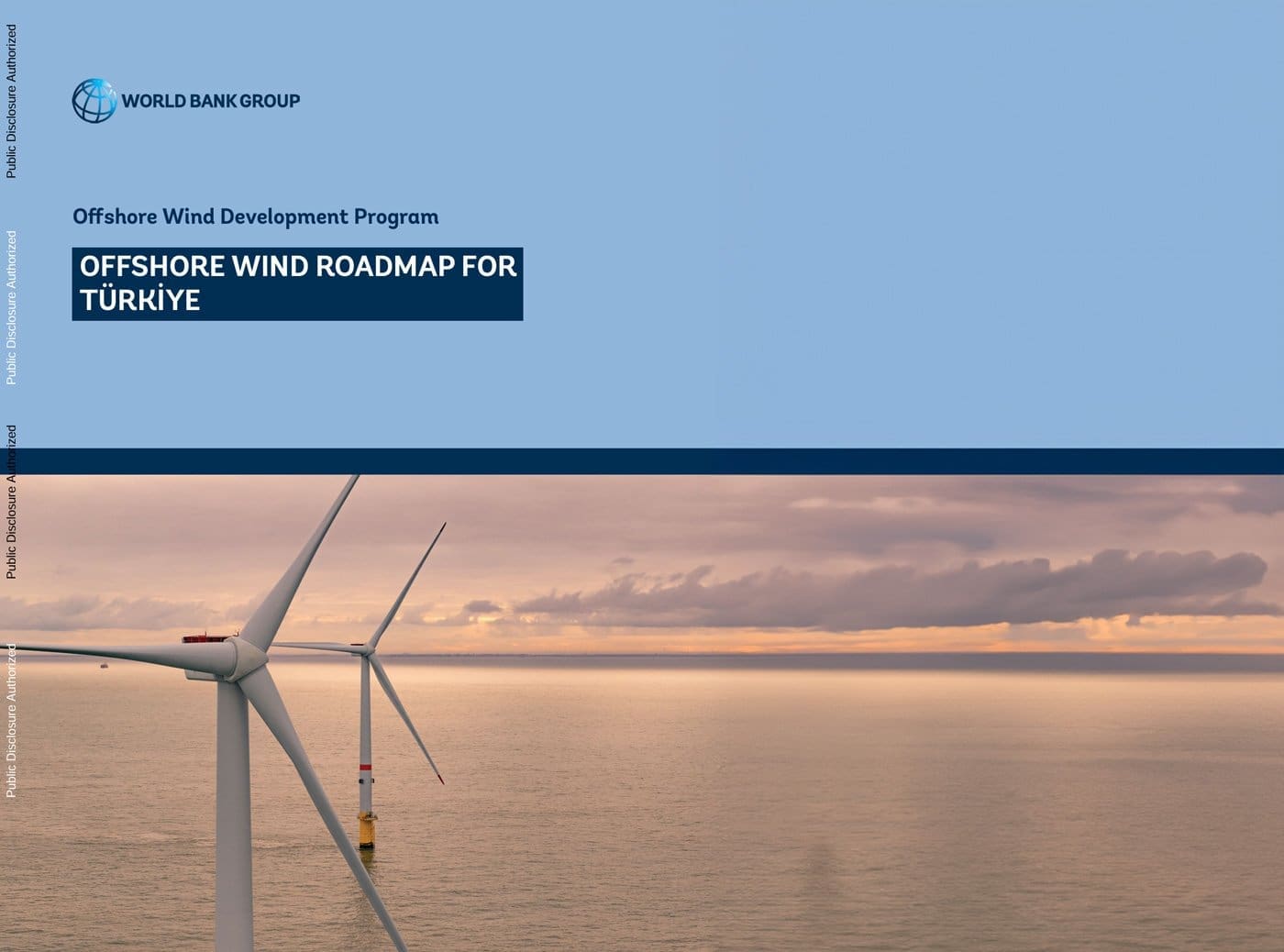Click the distant turbine's yellow foundation base
The width and height of the screenshot is (1284, 952).
point(368,830)
